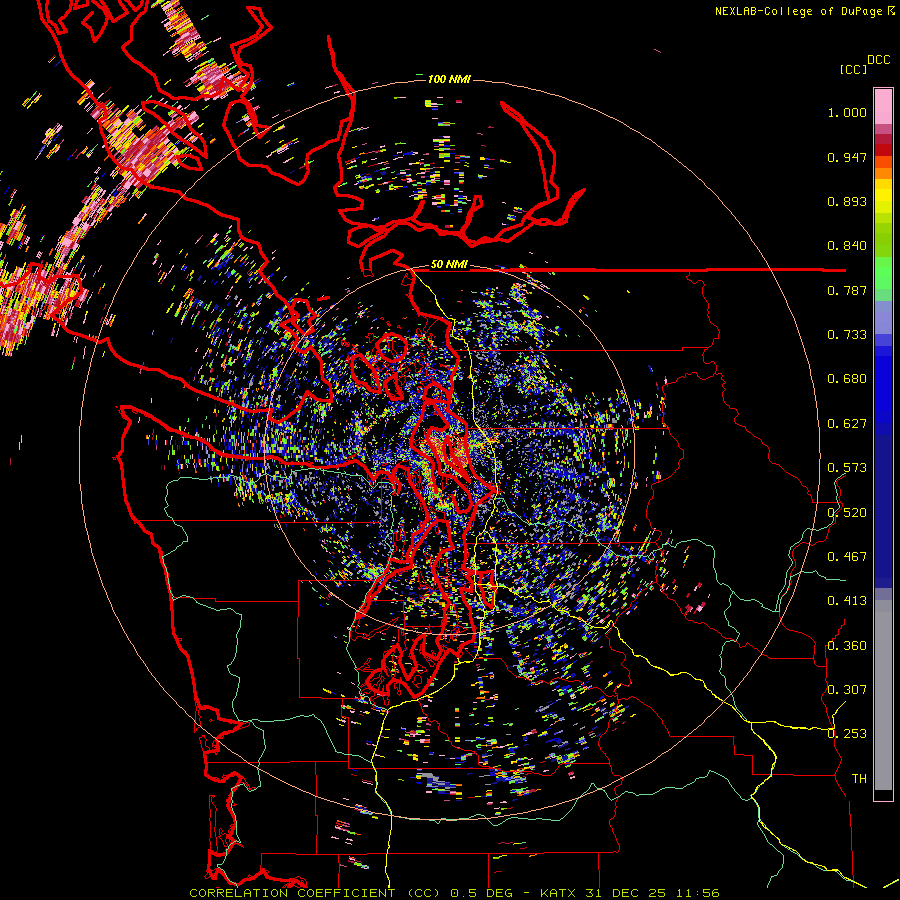Click the KATX radar site identifier
This screenshot has height=900, width=900.
560,893
